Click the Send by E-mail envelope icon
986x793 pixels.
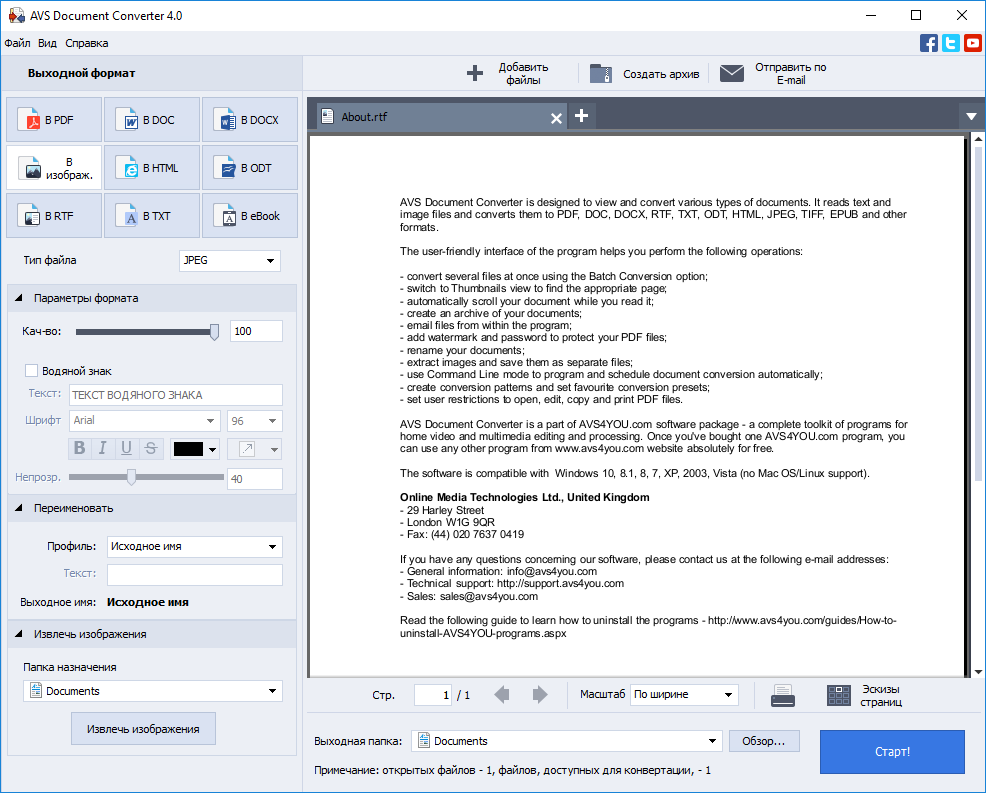[x=732, y=73]
